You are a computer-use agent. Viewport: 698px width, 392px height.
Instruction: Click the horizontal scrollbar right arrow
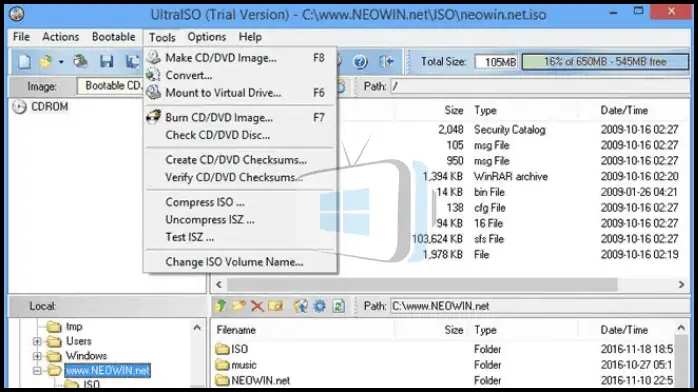coord(681,284)
